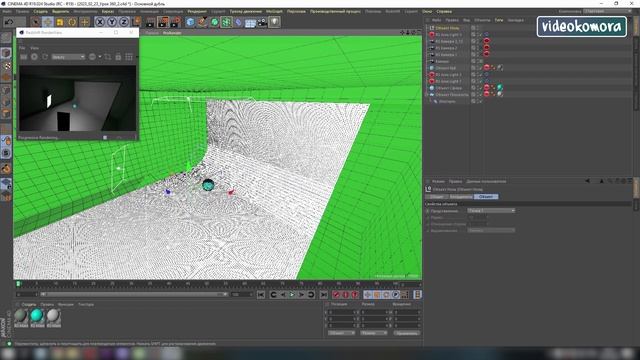
Task: Add a cube primitive object
Action: (x=190, y=22)
